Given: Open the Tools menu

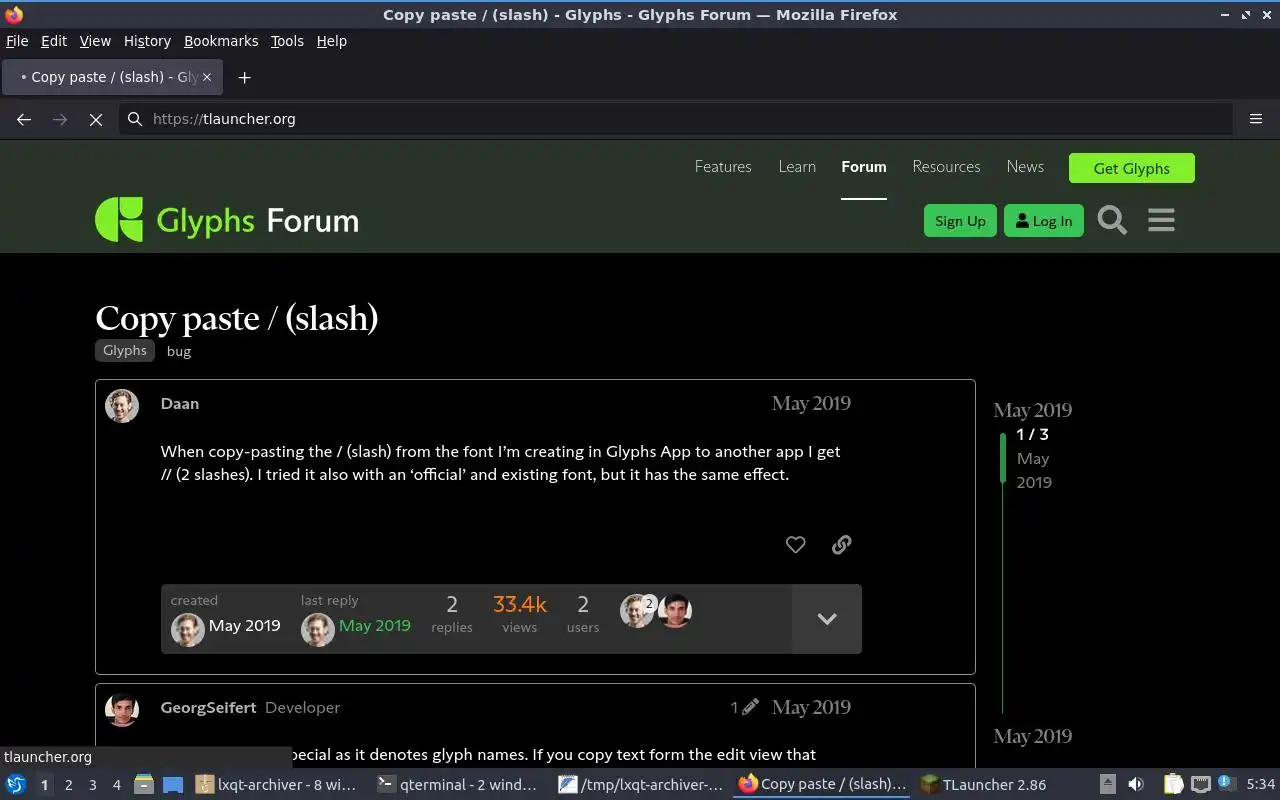Looking at the screenshot, I should (x=287, y=41).
